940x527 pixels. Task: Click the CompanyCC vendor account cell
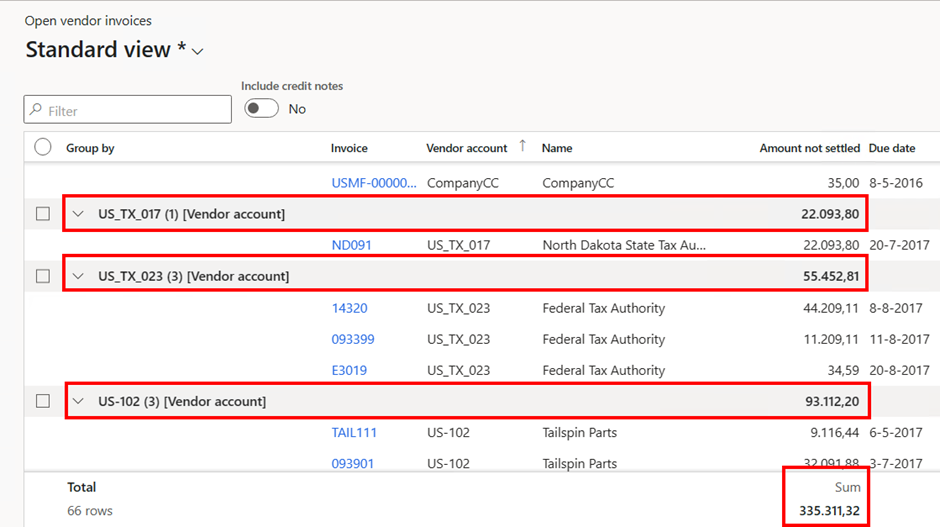click(463, 183)
